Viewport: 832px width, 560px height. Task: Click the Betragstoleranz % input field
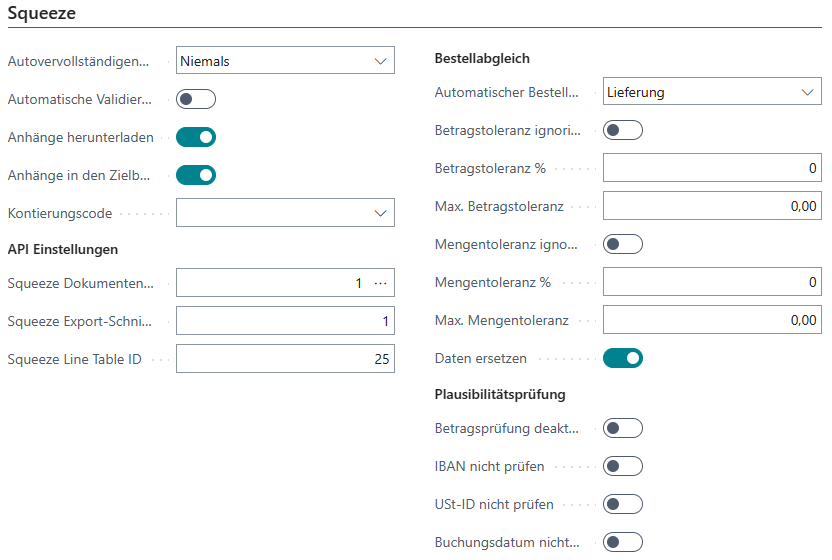pos(712,168)
